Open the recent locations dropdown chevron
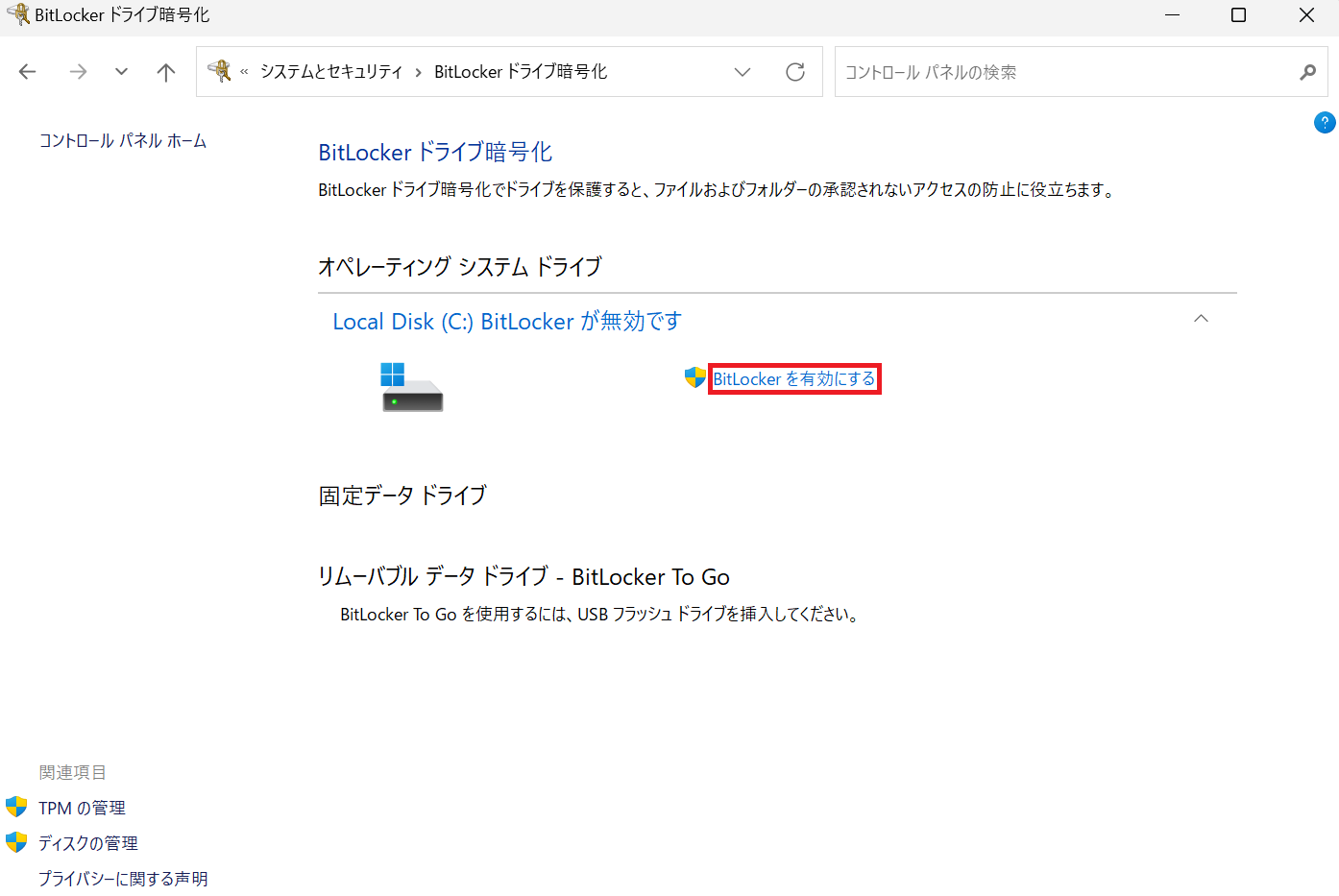 click(121, 72)
